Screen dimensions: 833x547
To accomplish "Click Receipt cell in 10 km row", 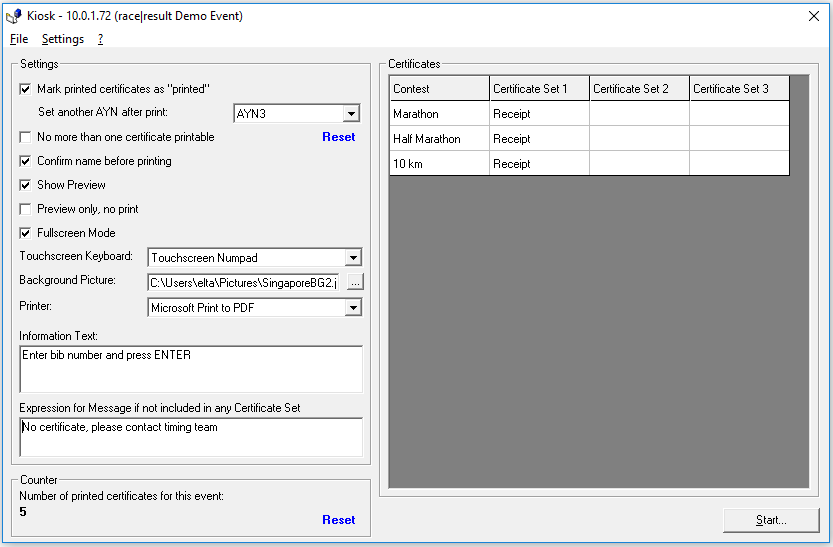I will 539,164.
